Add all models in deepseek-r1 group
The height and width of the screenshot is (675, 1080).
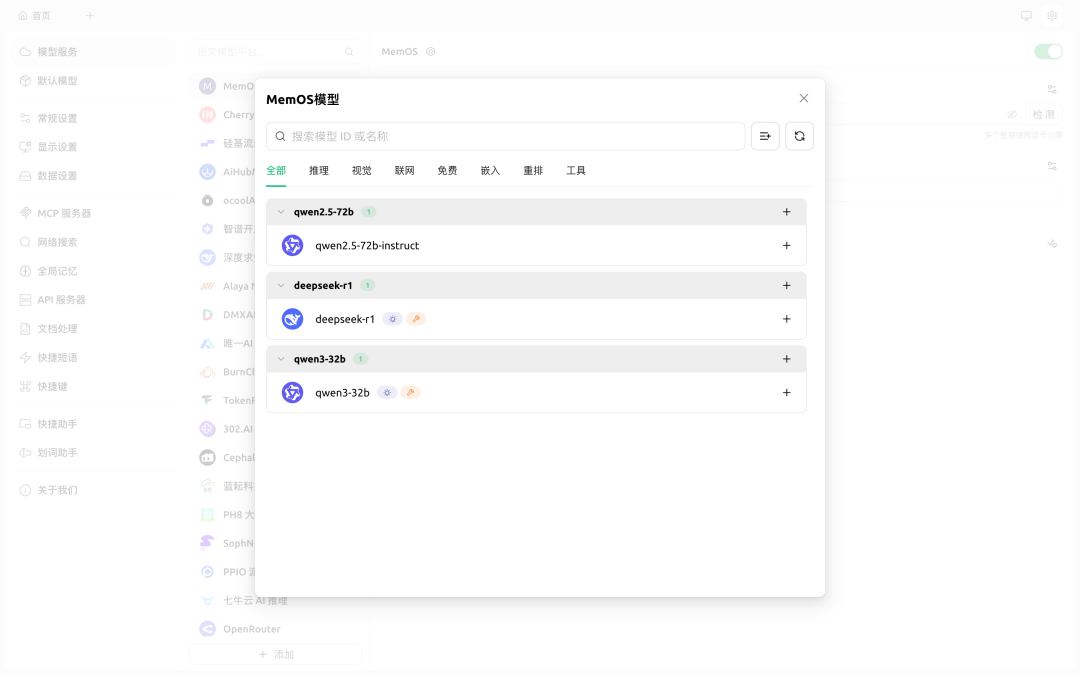click(787, 286)
